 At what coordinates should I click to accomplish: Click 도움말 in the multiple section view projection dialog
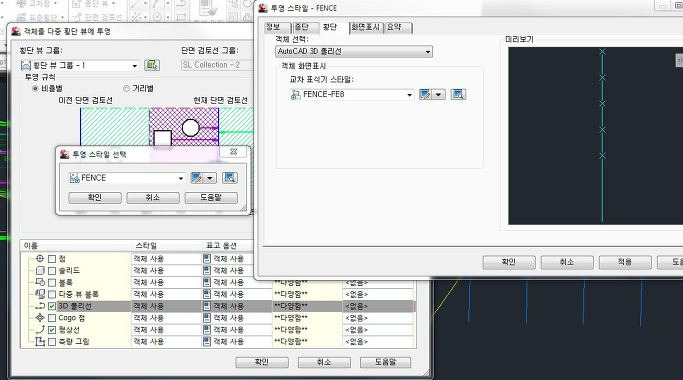click(x=385, y=362)
